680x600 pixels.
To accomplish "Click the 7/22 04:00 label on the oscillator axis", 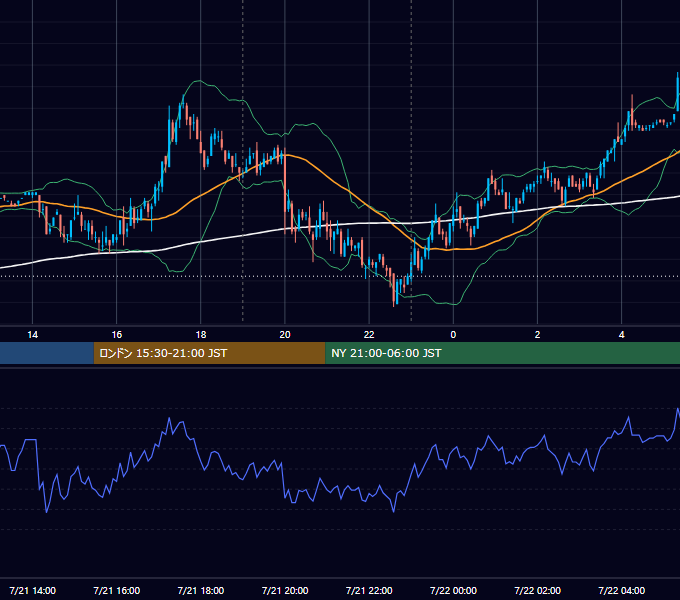I will tap(621, 590).
